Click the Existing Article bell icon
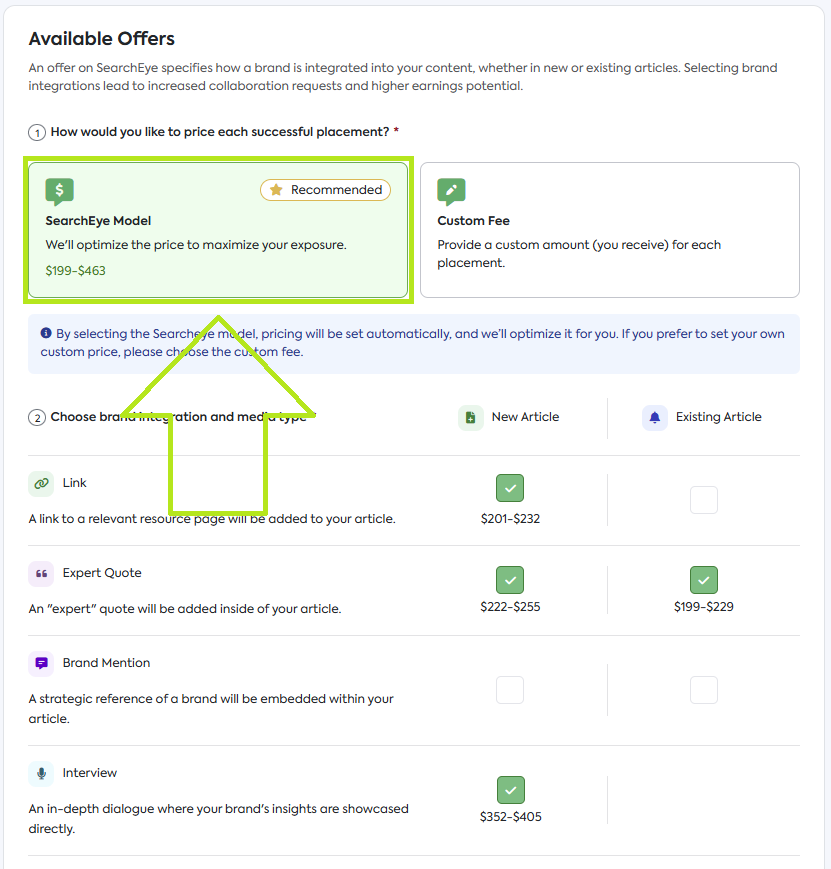 click(655, 418)
